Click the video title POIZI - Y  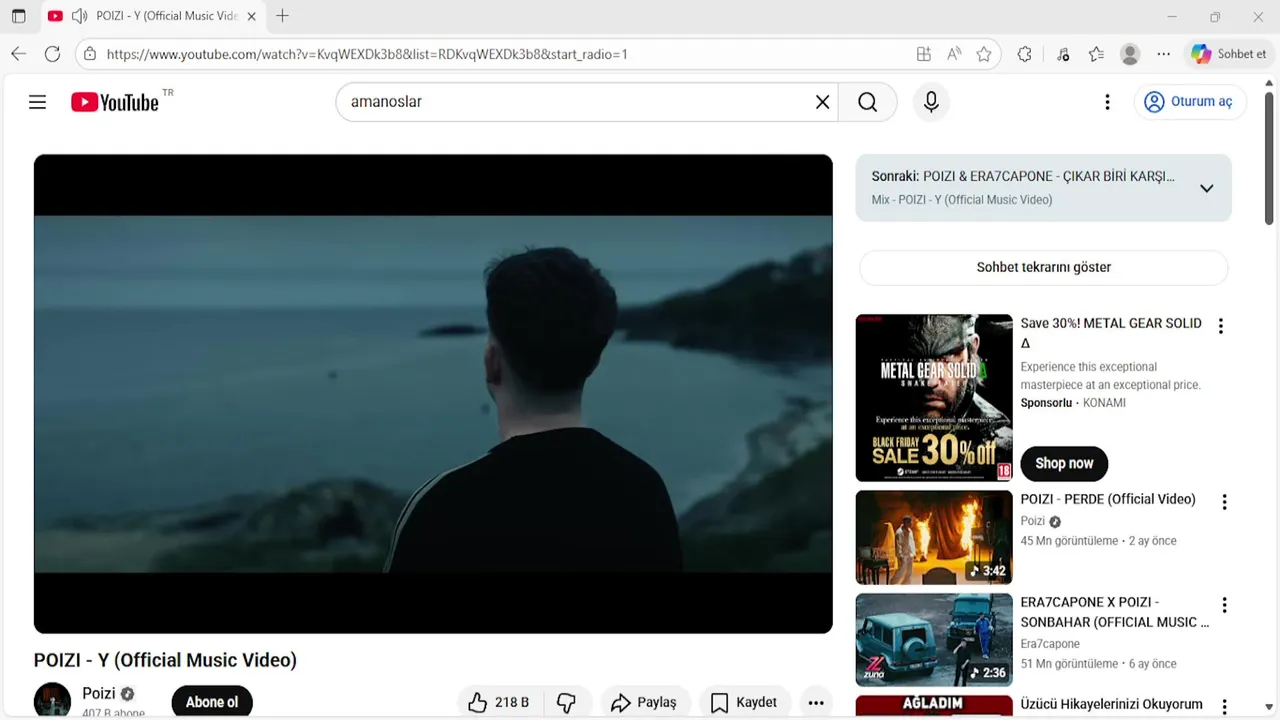(165, 660)
